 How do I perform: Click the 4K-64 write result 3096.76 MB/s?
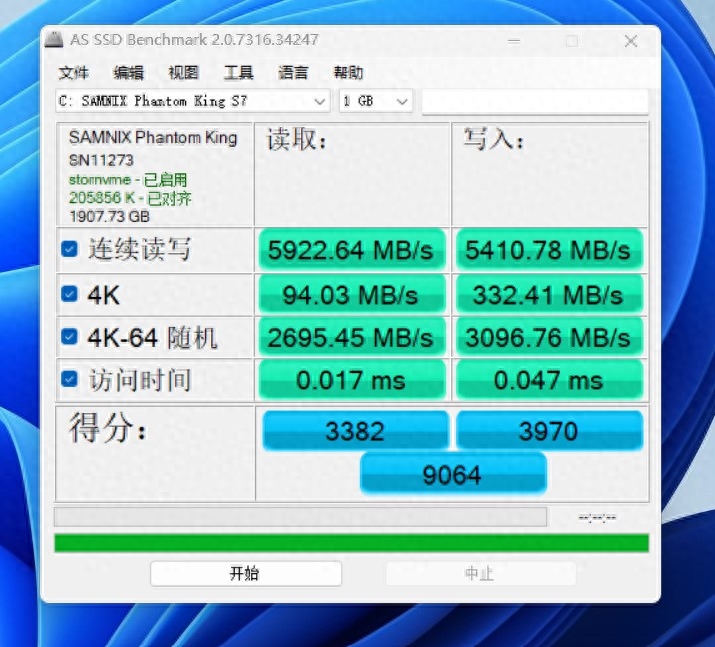click(x=549, y=337)
